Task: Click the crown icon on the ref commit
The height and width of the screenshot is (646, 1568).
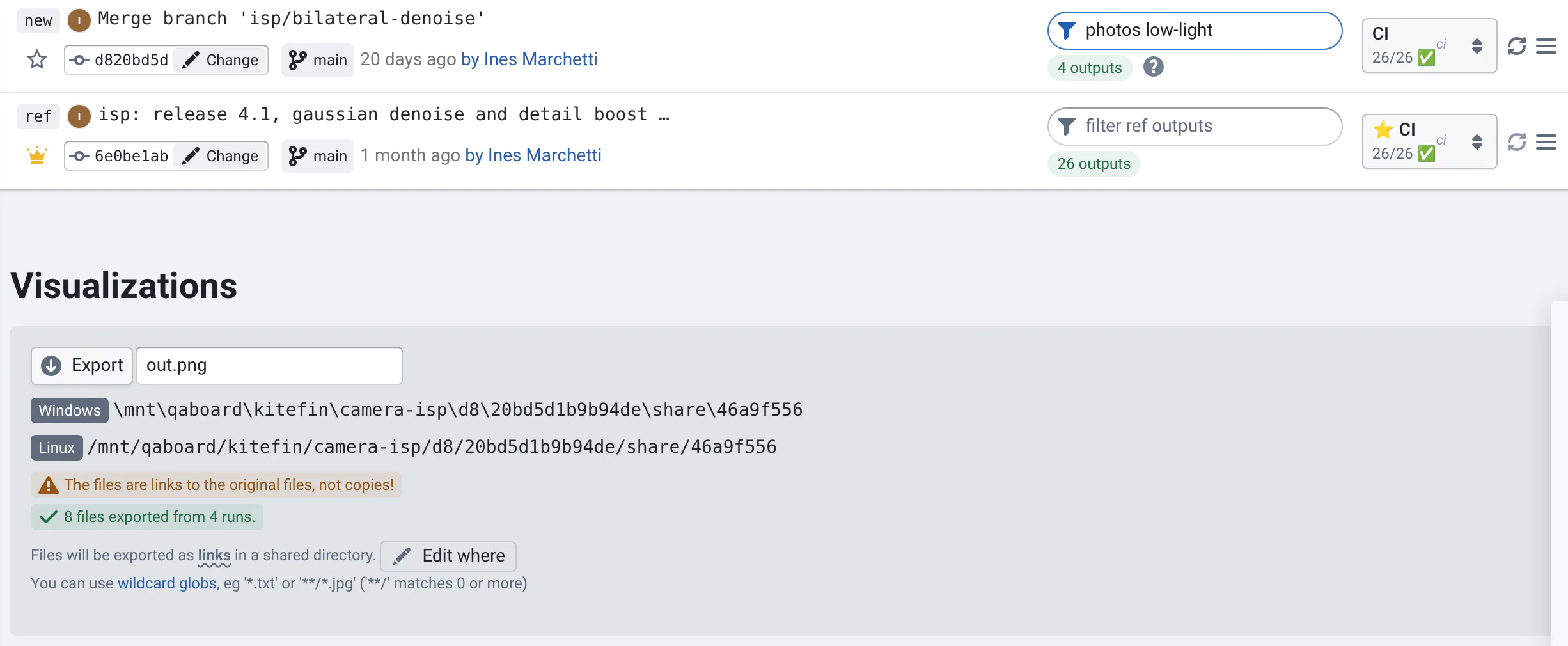Action: pyautogui.click(x=37, y=155)
